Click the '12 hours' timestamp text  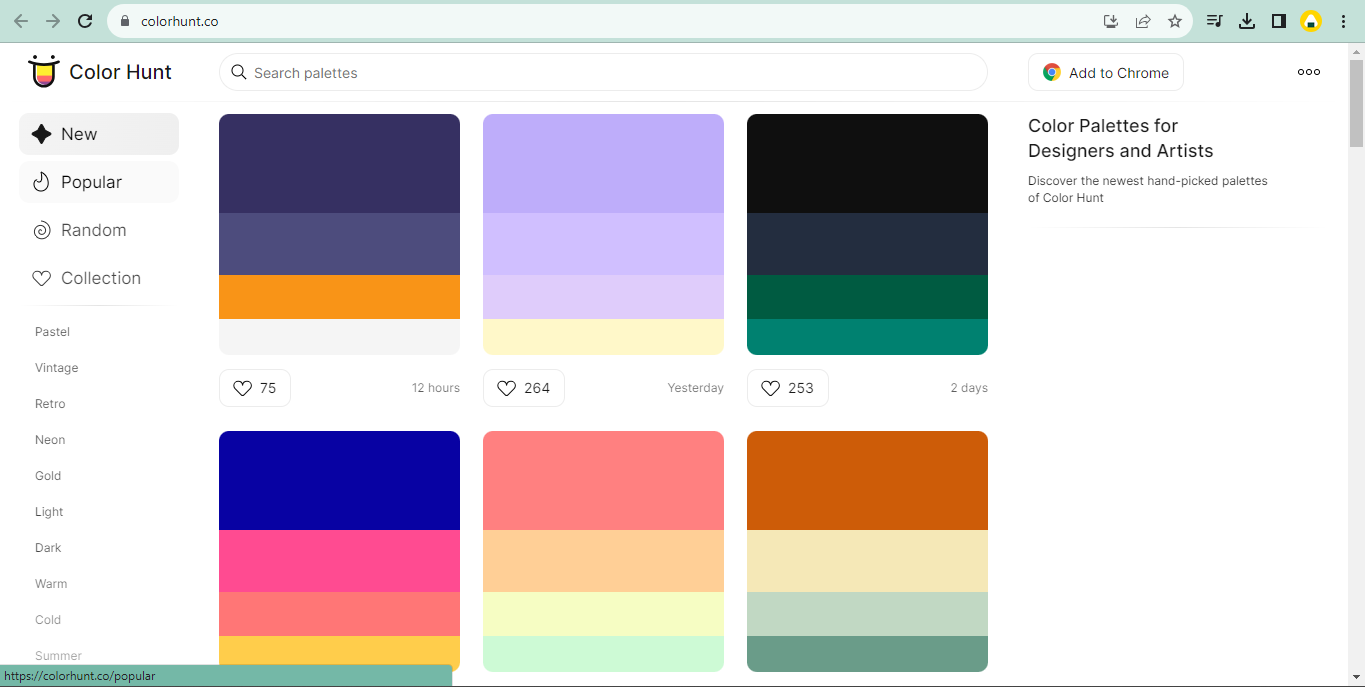pyautogui.click(x=436, y=388)
